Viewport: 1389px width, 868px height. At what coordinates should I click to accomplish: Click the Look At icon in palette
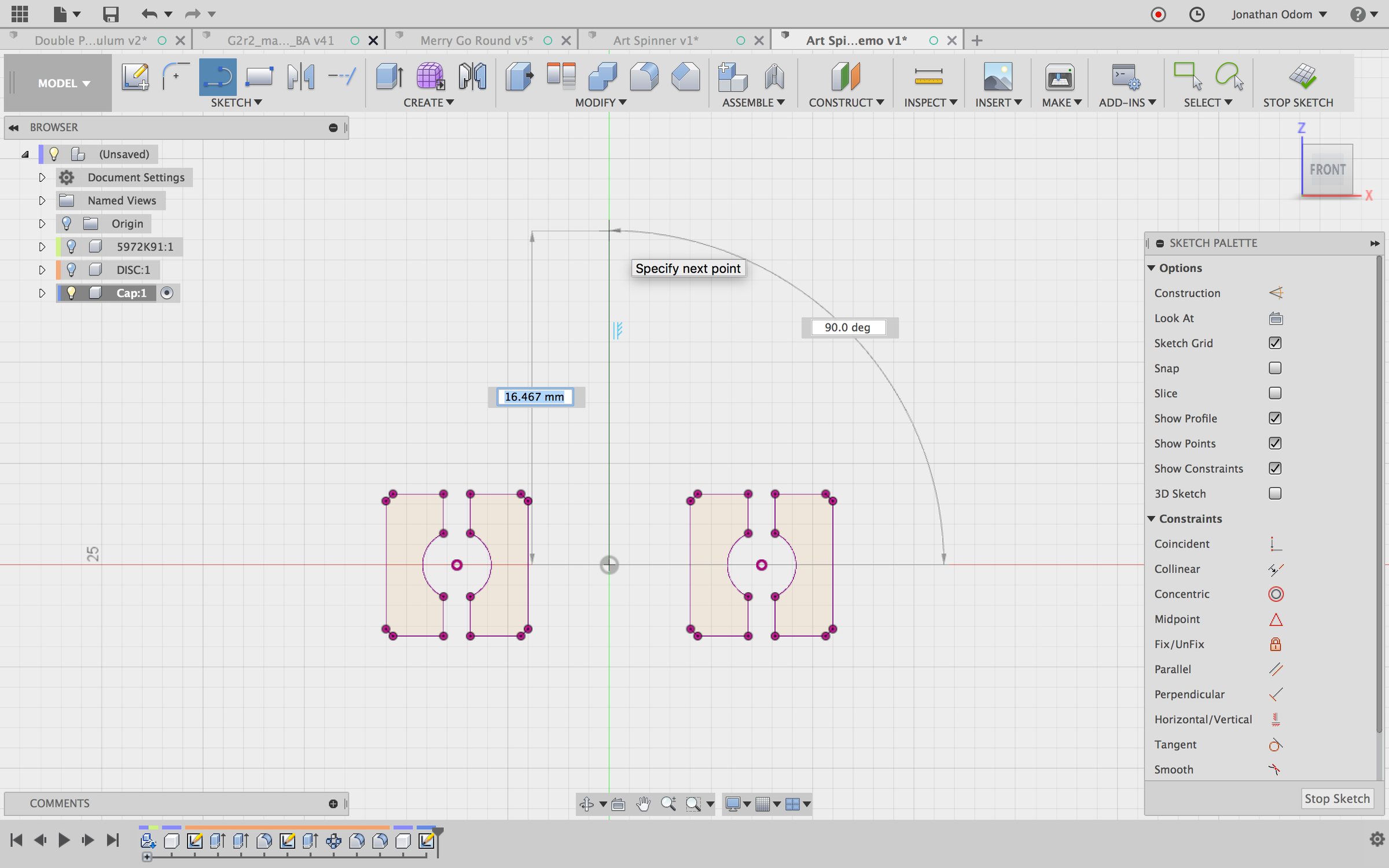click(1276, 318)
